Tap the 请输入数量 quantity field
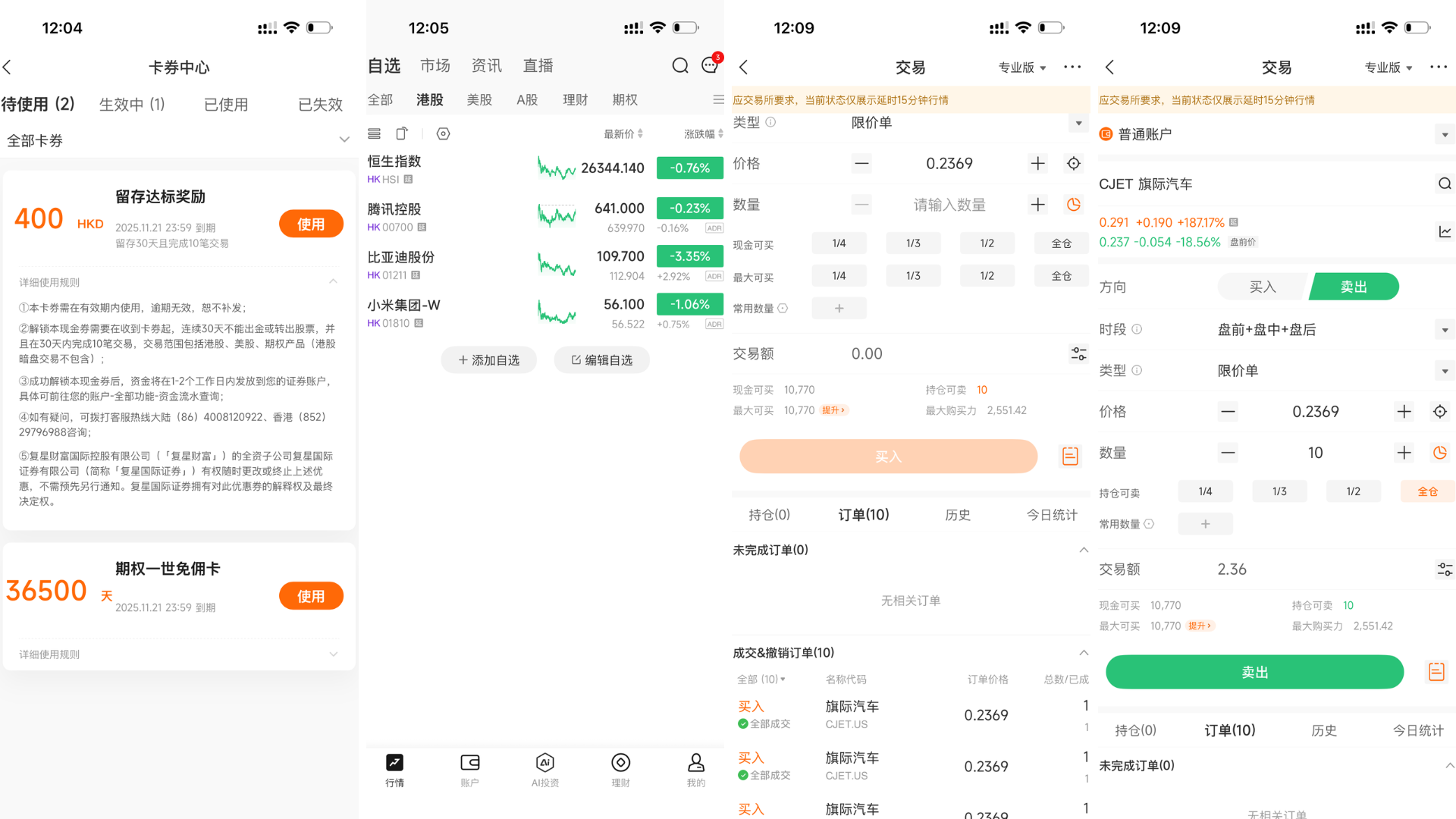The height and width of the screenshot is (819, 1456). 949,205
